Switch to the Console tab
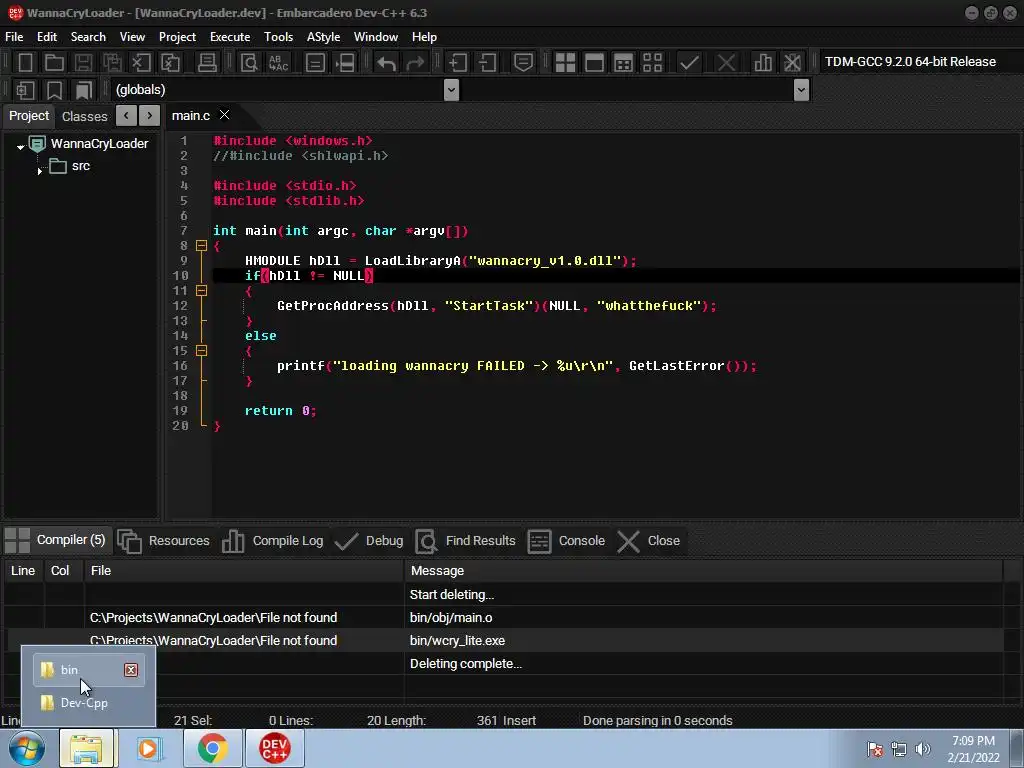The image size is (1024, 768). point(566,541)
